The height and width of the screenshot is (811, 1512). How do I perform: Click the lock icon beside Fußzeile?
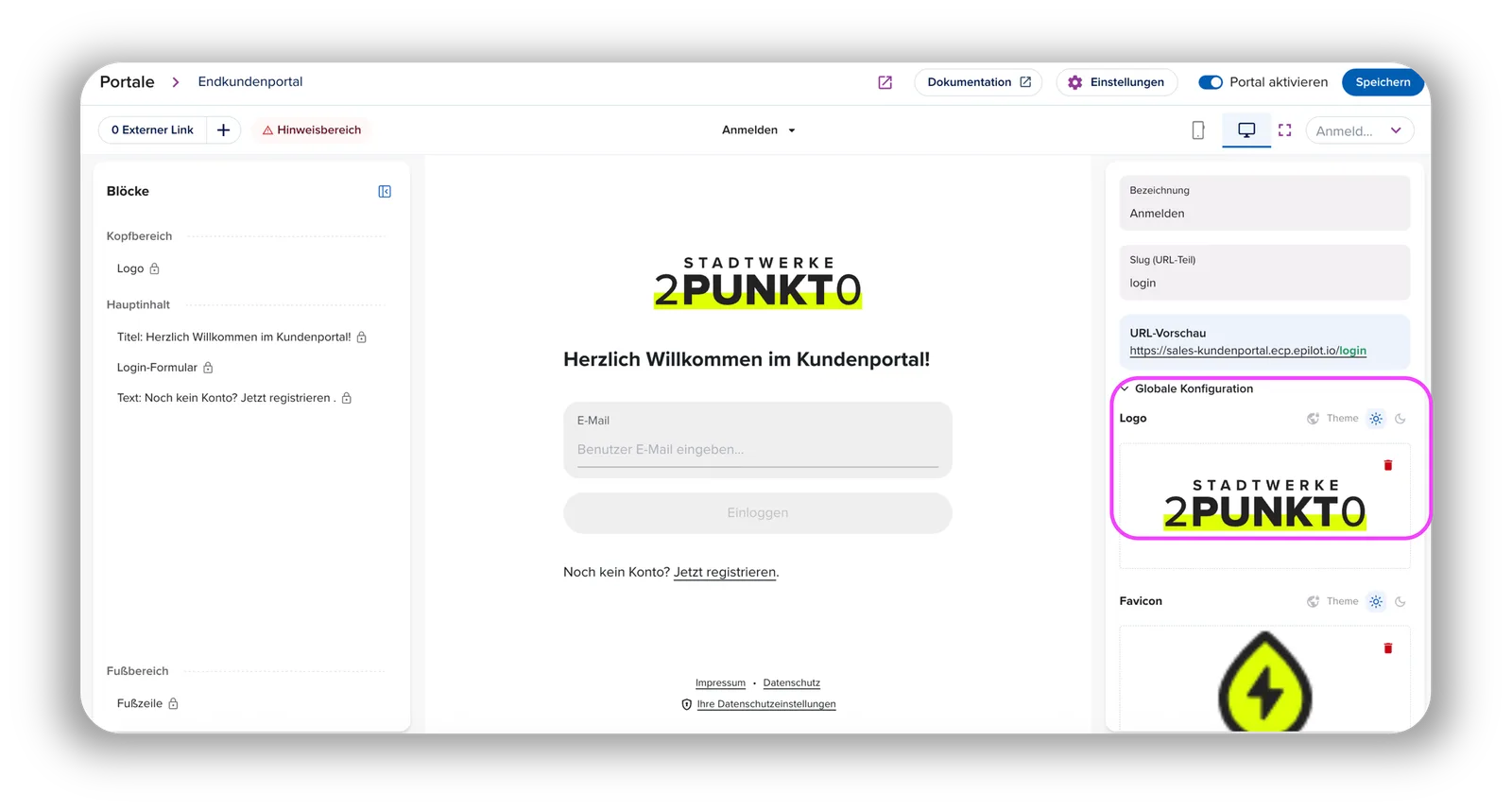[x=173, y=704]
